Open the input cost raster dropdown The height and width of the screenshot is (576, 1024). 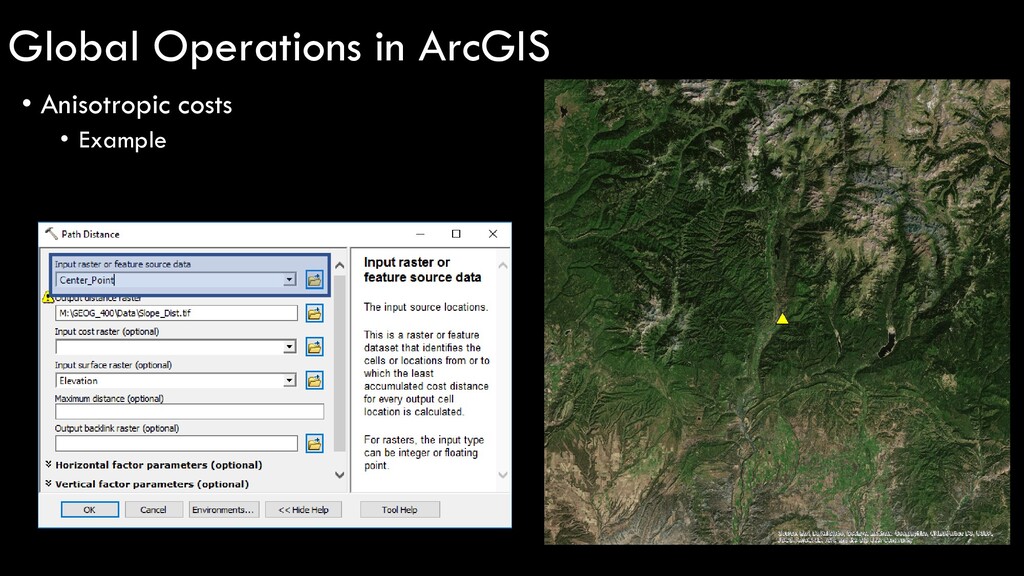(289, 347)
